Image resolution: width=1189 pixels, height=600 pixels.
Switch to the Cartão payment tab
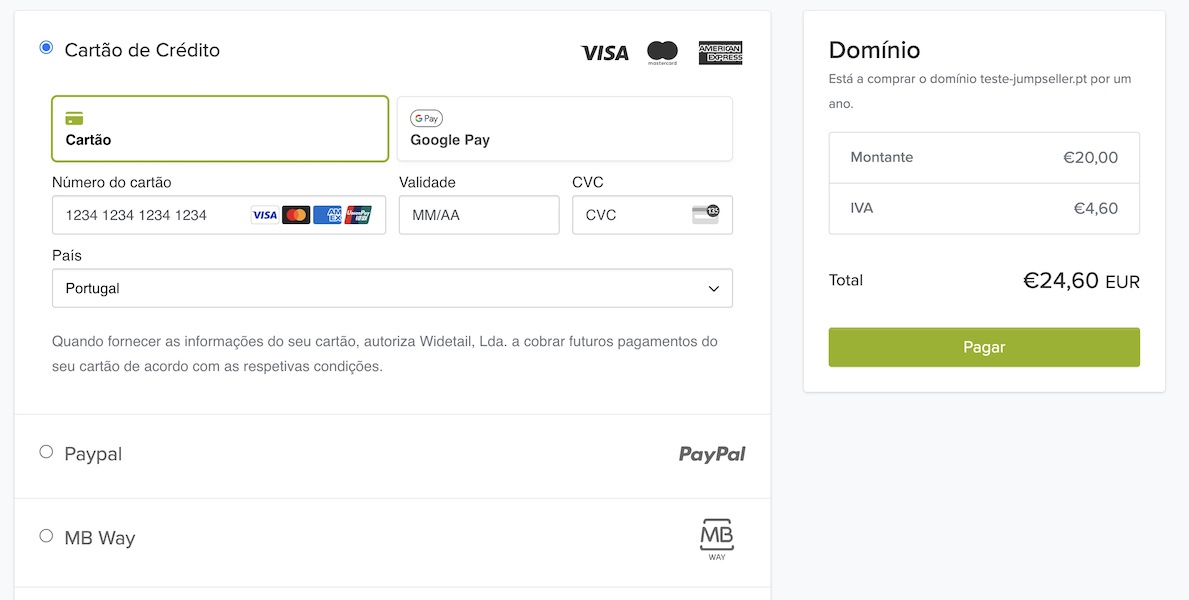point(220,129)
